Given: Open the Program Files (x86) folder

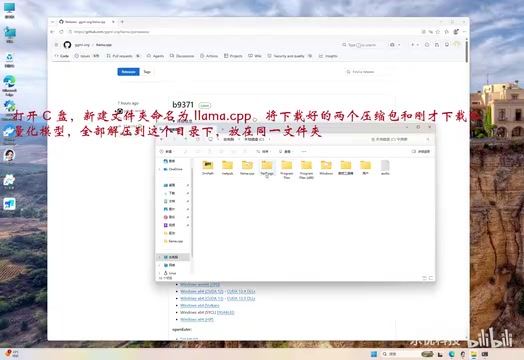Looking at the screenshot, I should (306, 170).
